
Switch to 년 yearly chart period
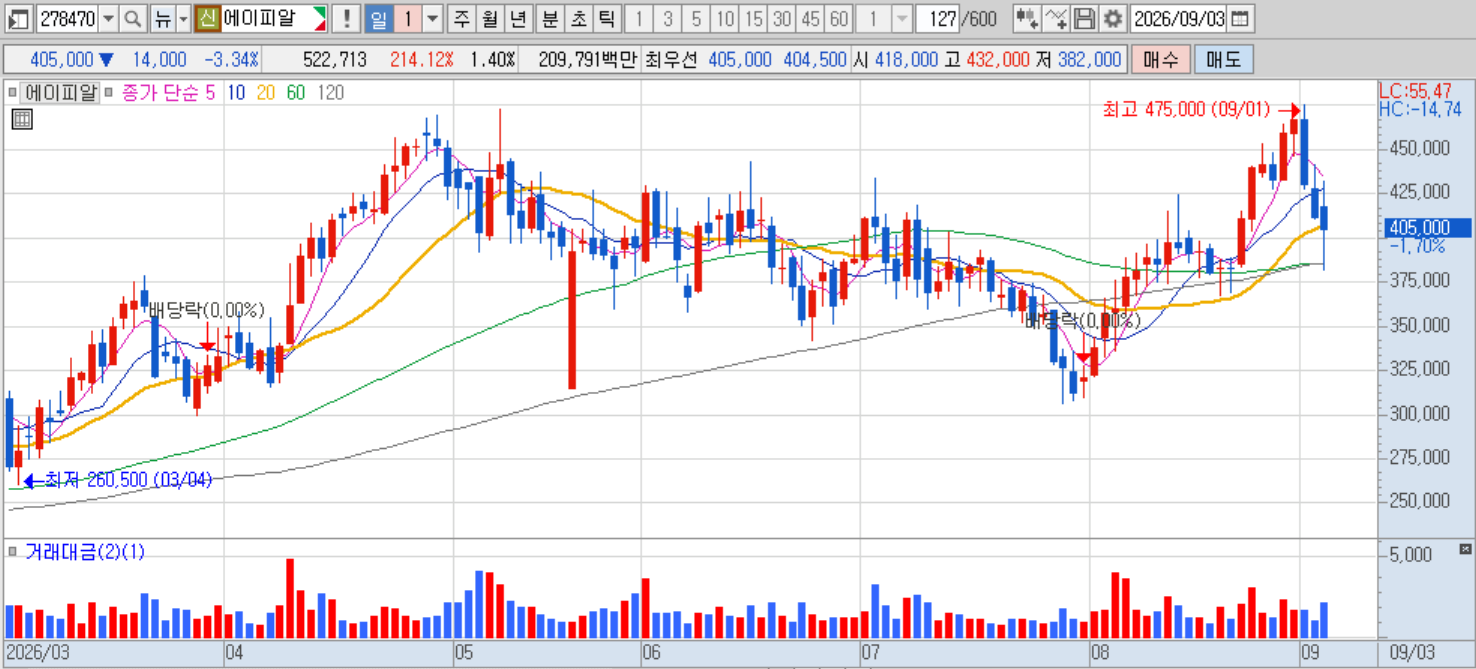(517, 18)
